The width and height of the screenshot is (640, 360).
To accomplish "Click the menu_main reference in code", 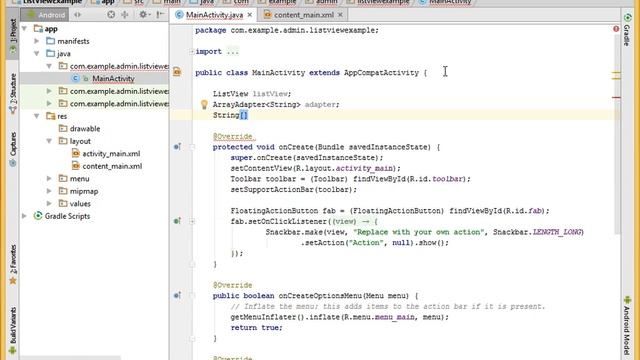I will (395, 317).
